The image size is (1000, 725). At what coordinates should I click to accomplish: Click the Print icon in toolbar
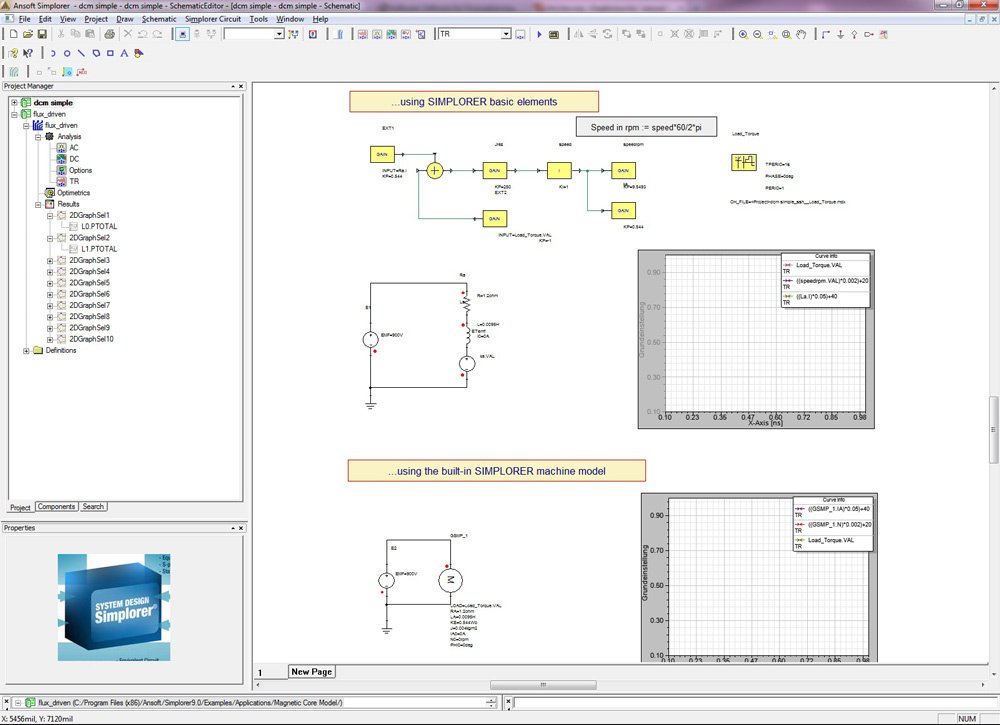109,34
